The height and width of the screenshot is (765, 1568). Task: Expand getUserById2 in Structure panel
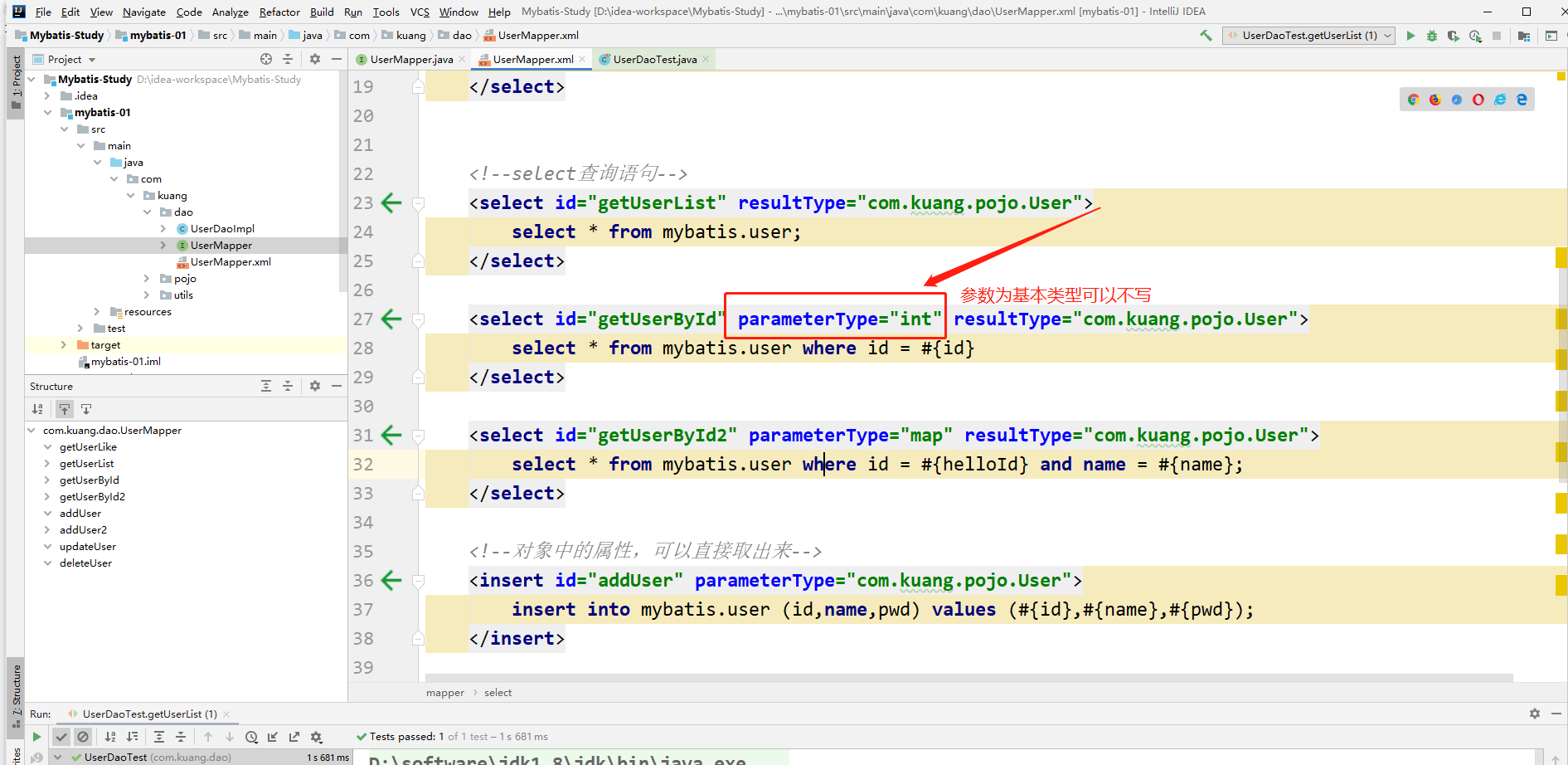pos(48,497)
